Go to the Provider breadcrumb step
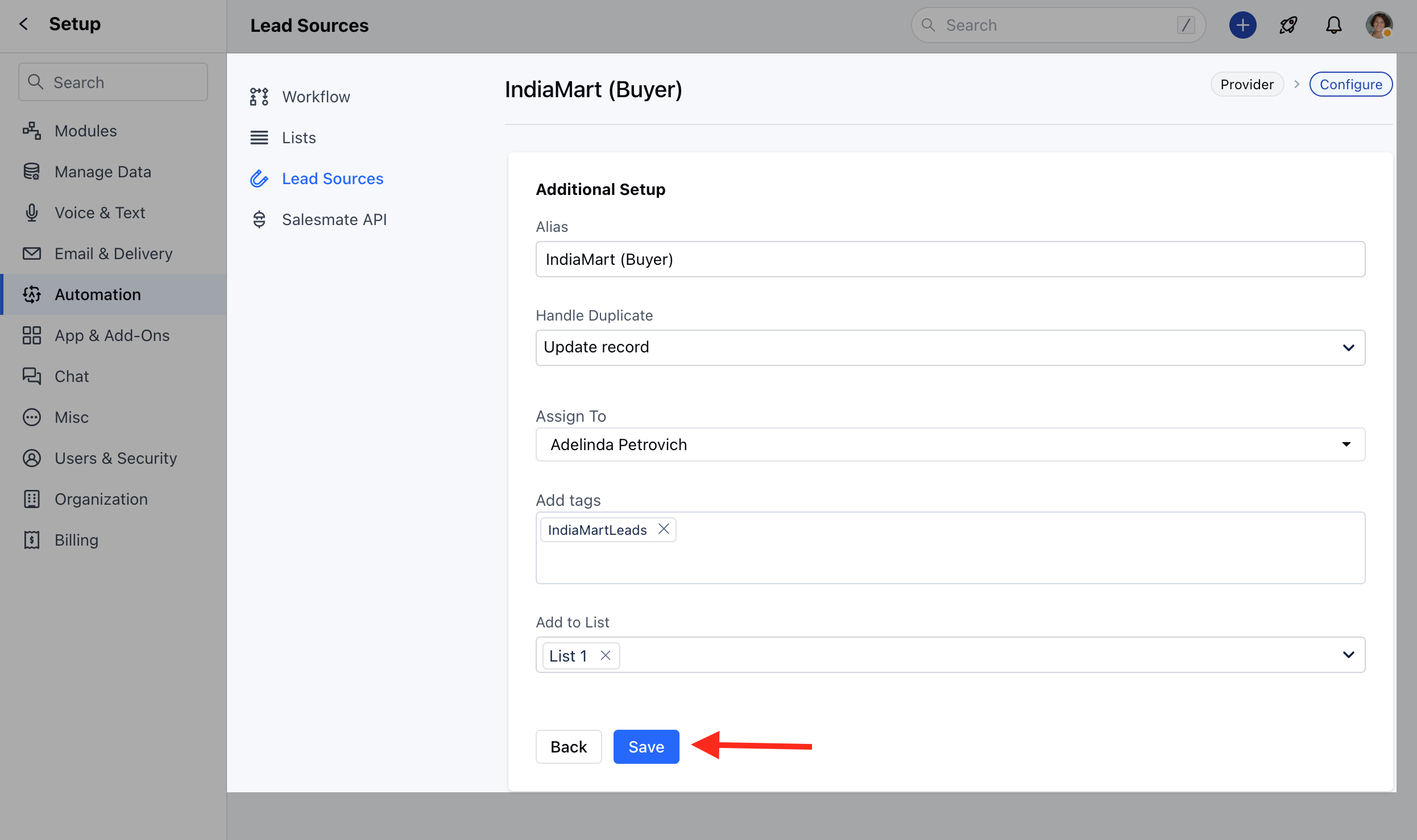This screenshot has width=1417, height=840. click(1246, 84)
